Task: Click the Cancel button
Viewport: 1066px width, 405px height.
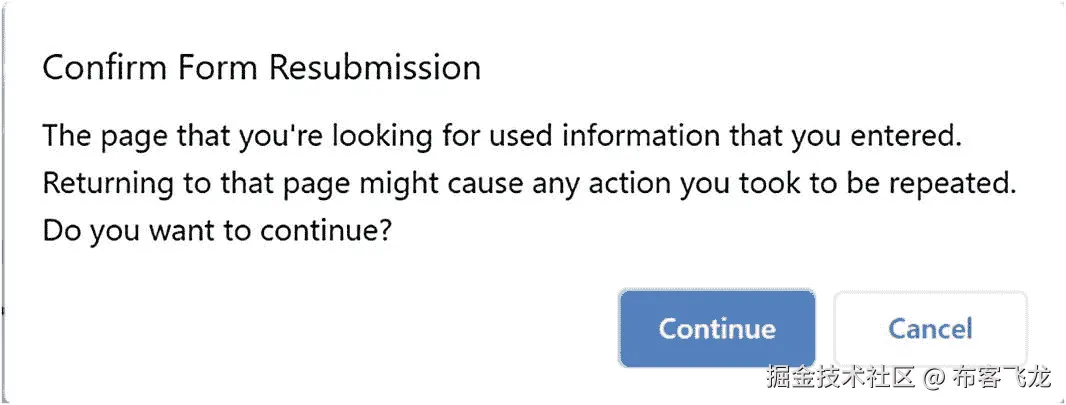Action: tap(930, 329)
